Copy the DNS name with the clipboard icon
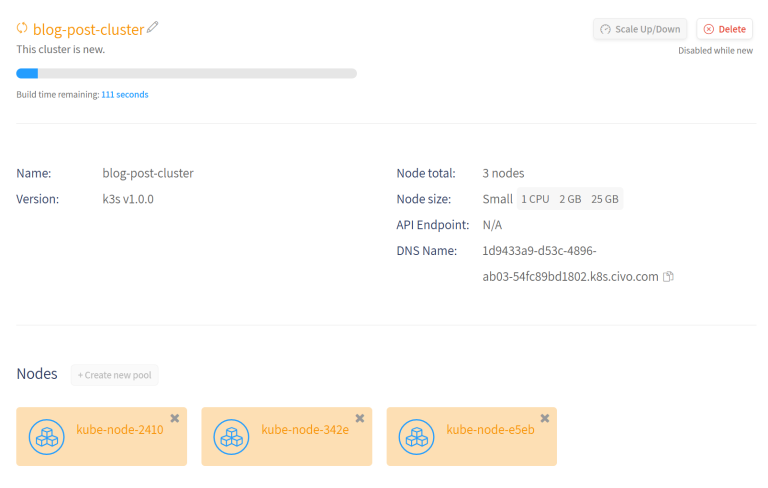The height and width of the screenshot is (488, 768). point(668,277)
